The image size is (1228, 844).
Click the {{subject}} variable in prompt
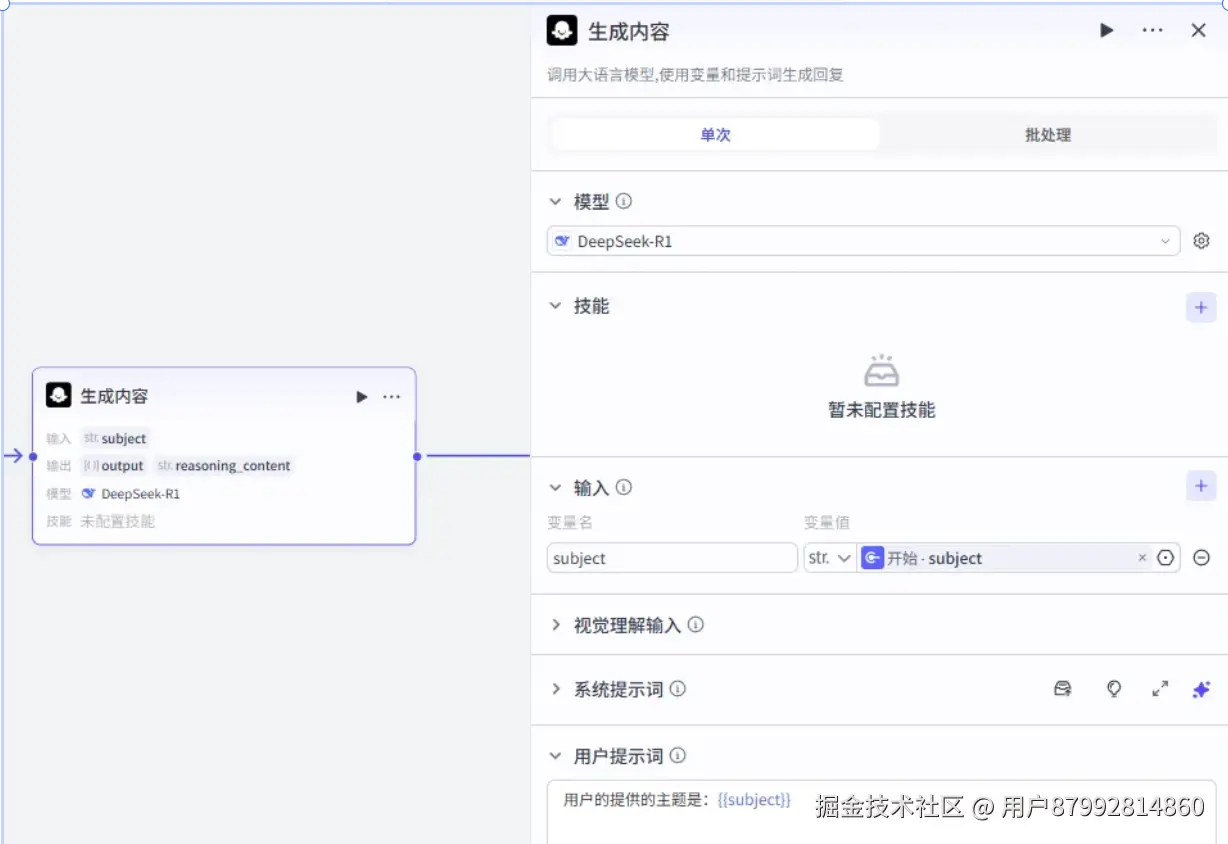[x=754, y=800]
